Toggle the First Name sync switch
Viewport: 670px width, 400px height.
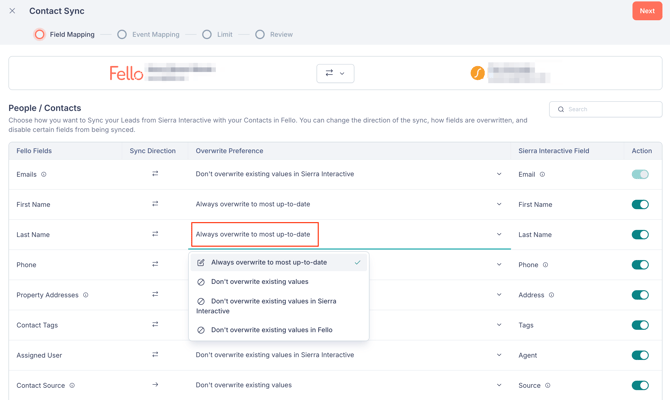(x=640, y=204)
